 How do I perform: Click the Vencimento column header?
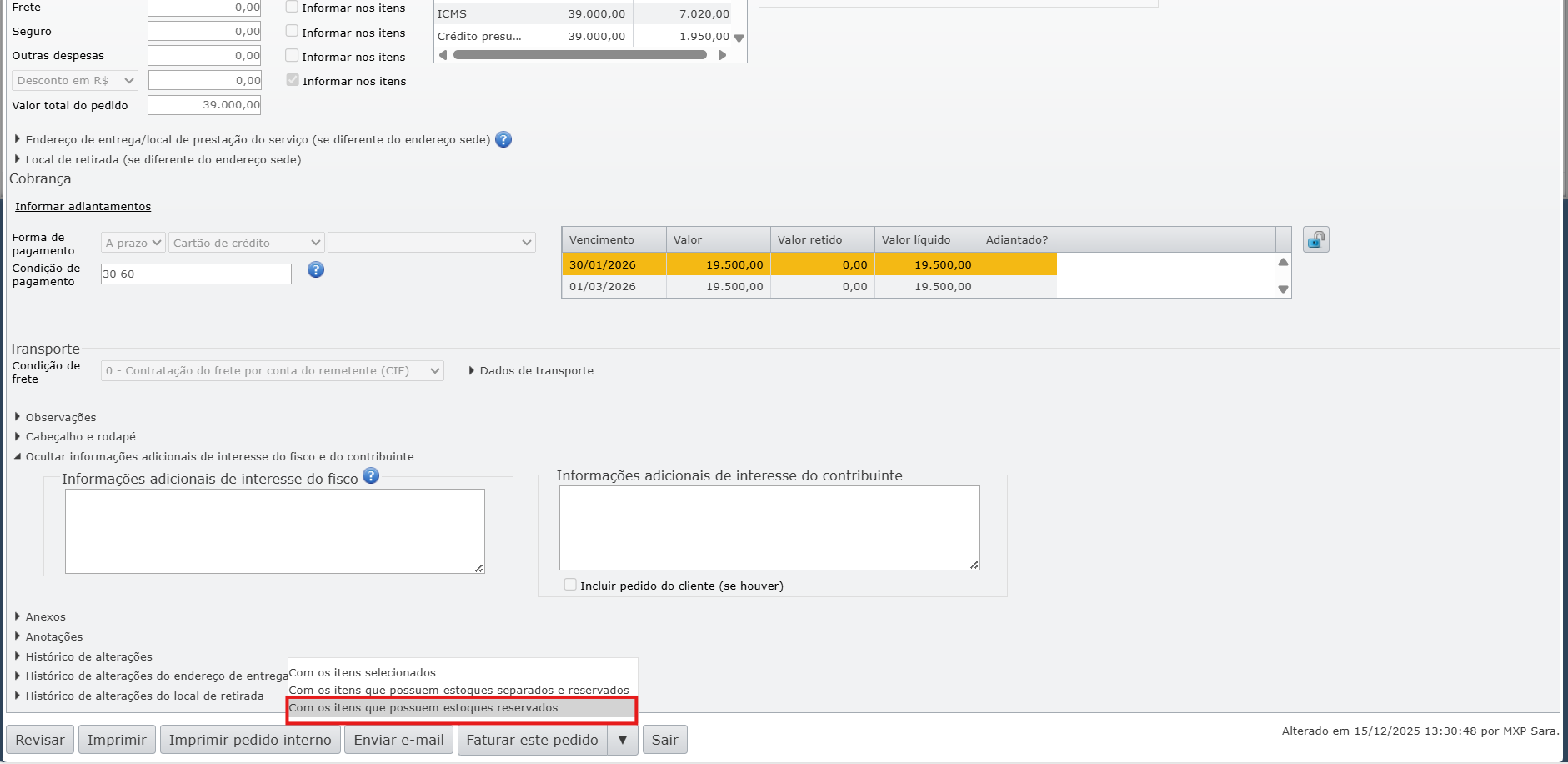pyautogui.click(x=614, y=240)
